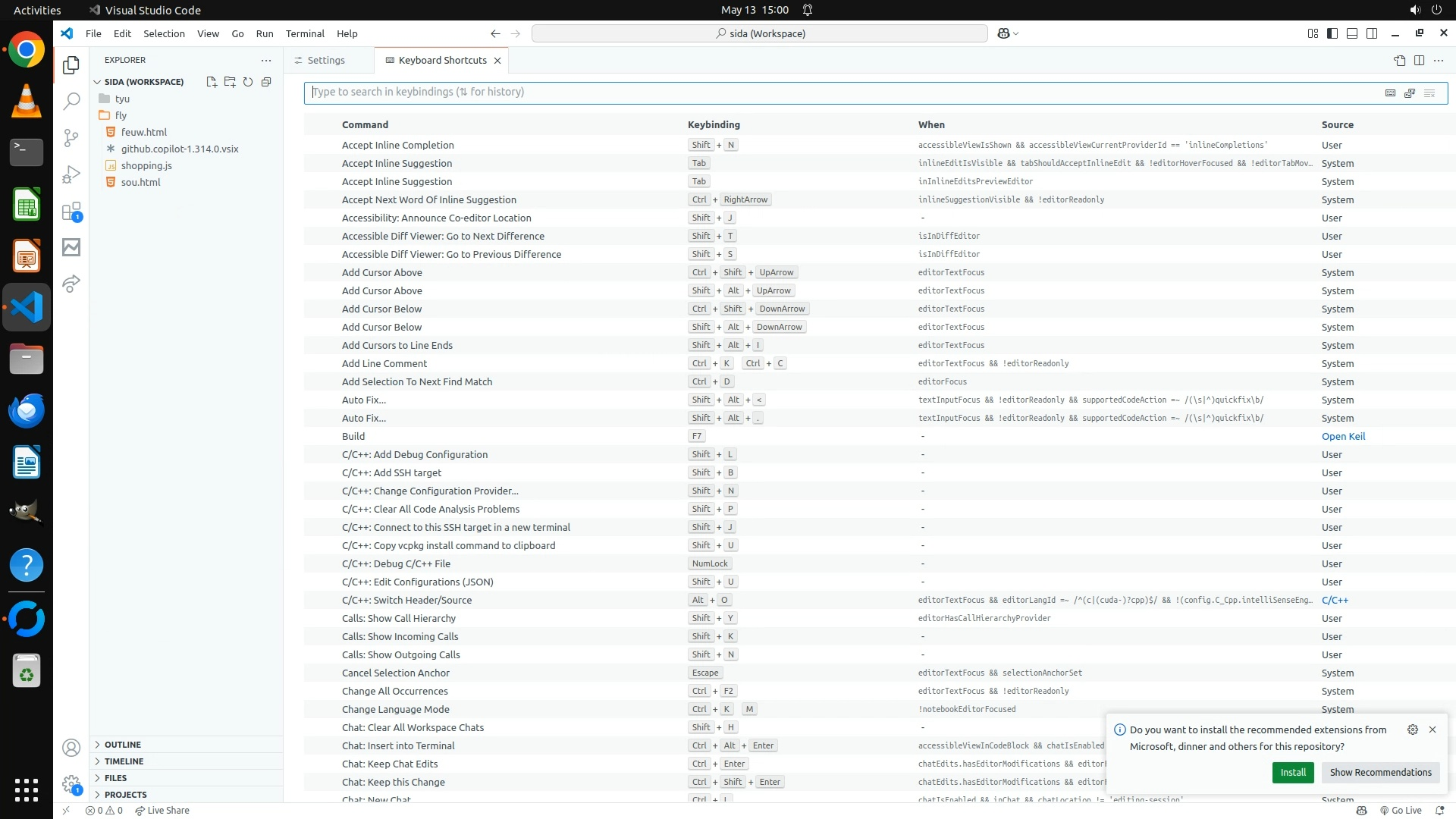Switch to the Settings tab
The height and width of the screenshot is (819, 1456).
click(326, 61)
